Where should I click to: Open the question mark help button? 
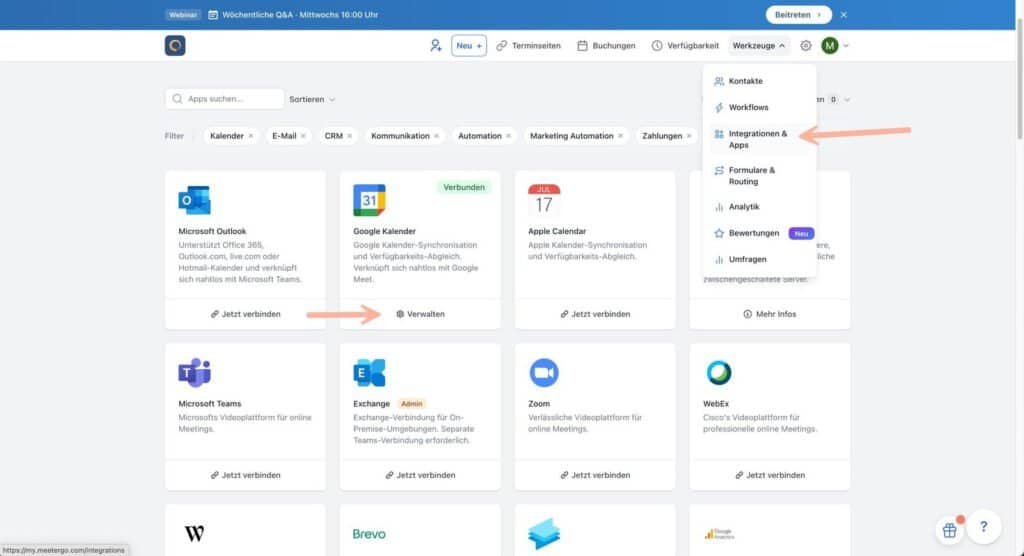point(984,527)
